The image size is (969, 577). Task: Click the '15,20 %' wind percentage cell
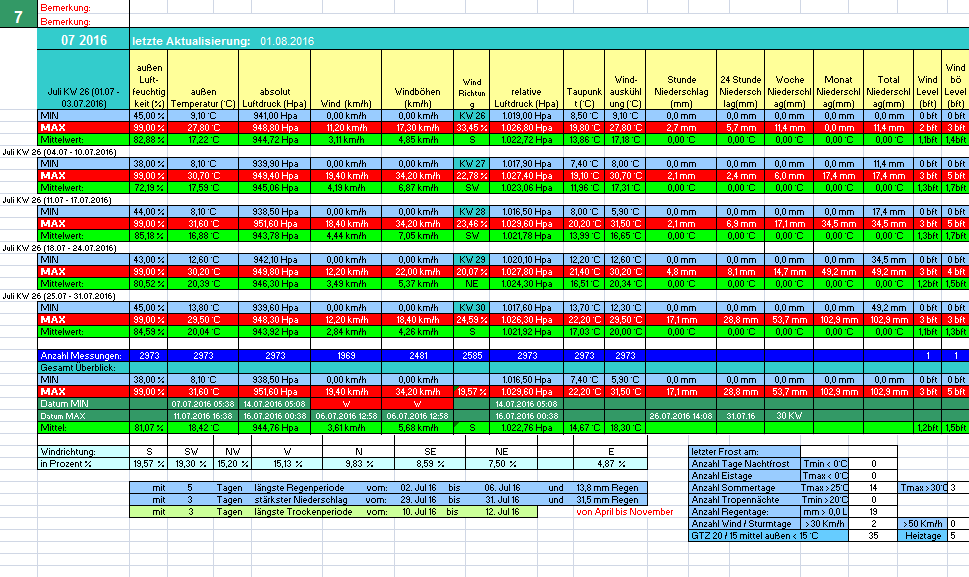click(232, 464)
